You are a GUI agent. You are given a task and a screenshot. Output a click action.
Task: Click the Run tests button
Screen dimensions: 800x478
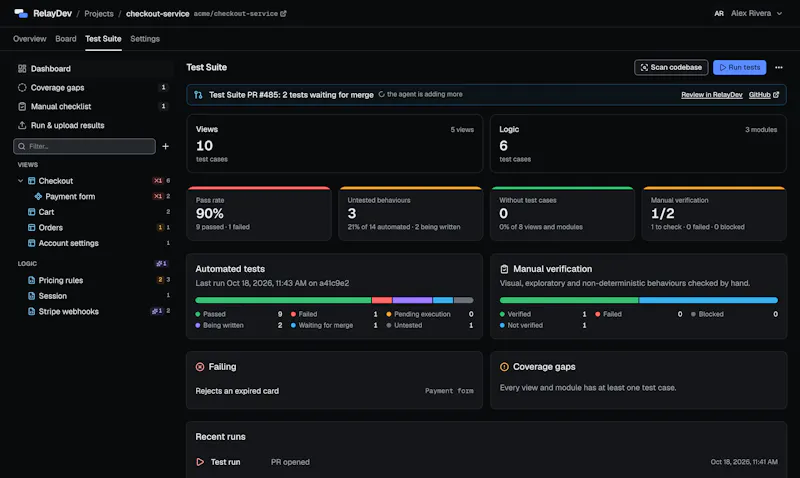point(739,67)
